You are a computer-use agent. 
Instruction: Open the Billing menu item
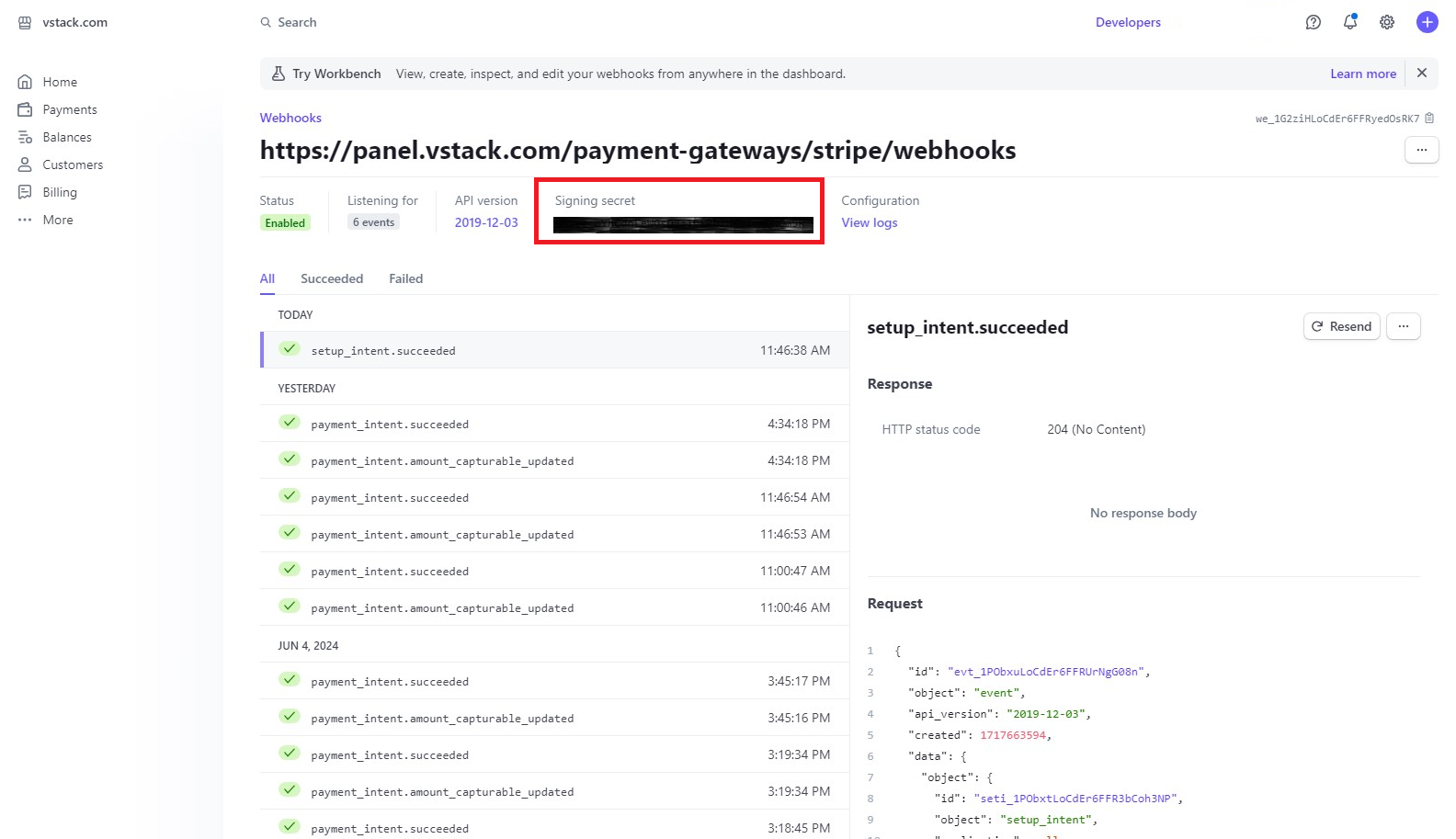tap(60, 192)
